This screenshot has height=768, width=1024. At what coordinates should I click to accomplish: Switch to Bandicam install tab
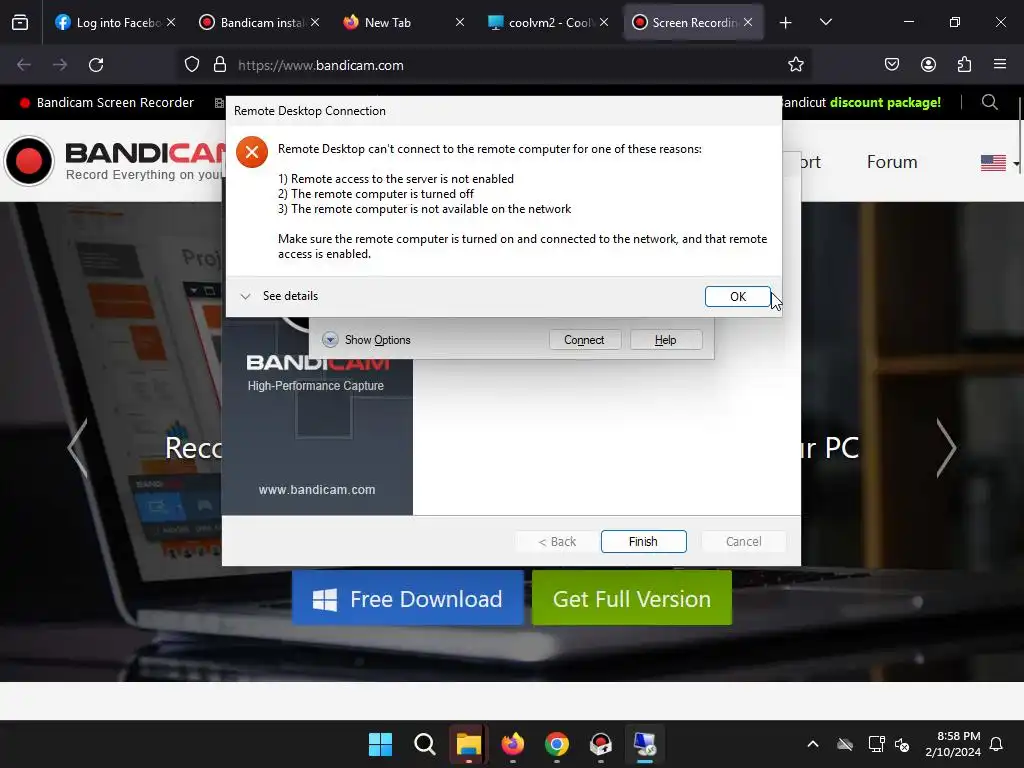pyautogui.click(x=253, y=22)
